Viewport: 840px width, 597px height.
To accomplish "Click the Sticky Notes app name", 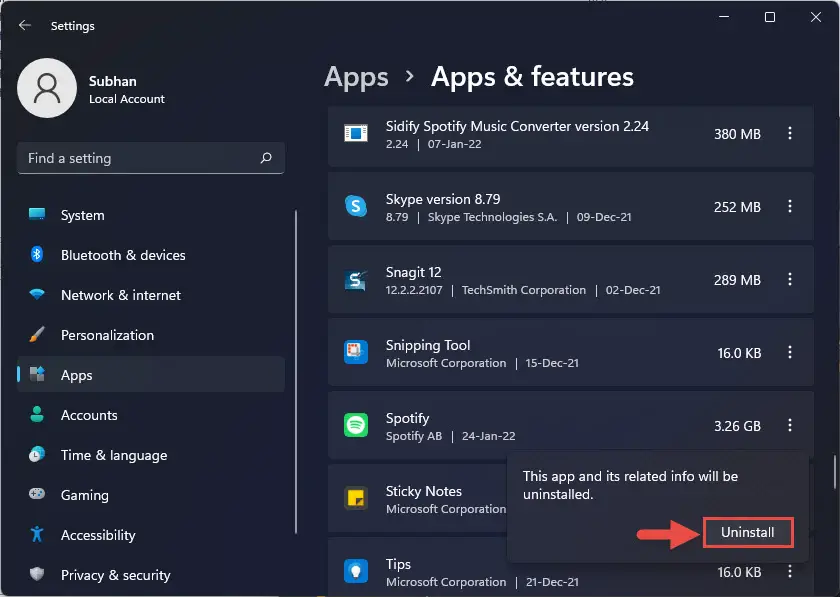I will [x=424, y=491].
